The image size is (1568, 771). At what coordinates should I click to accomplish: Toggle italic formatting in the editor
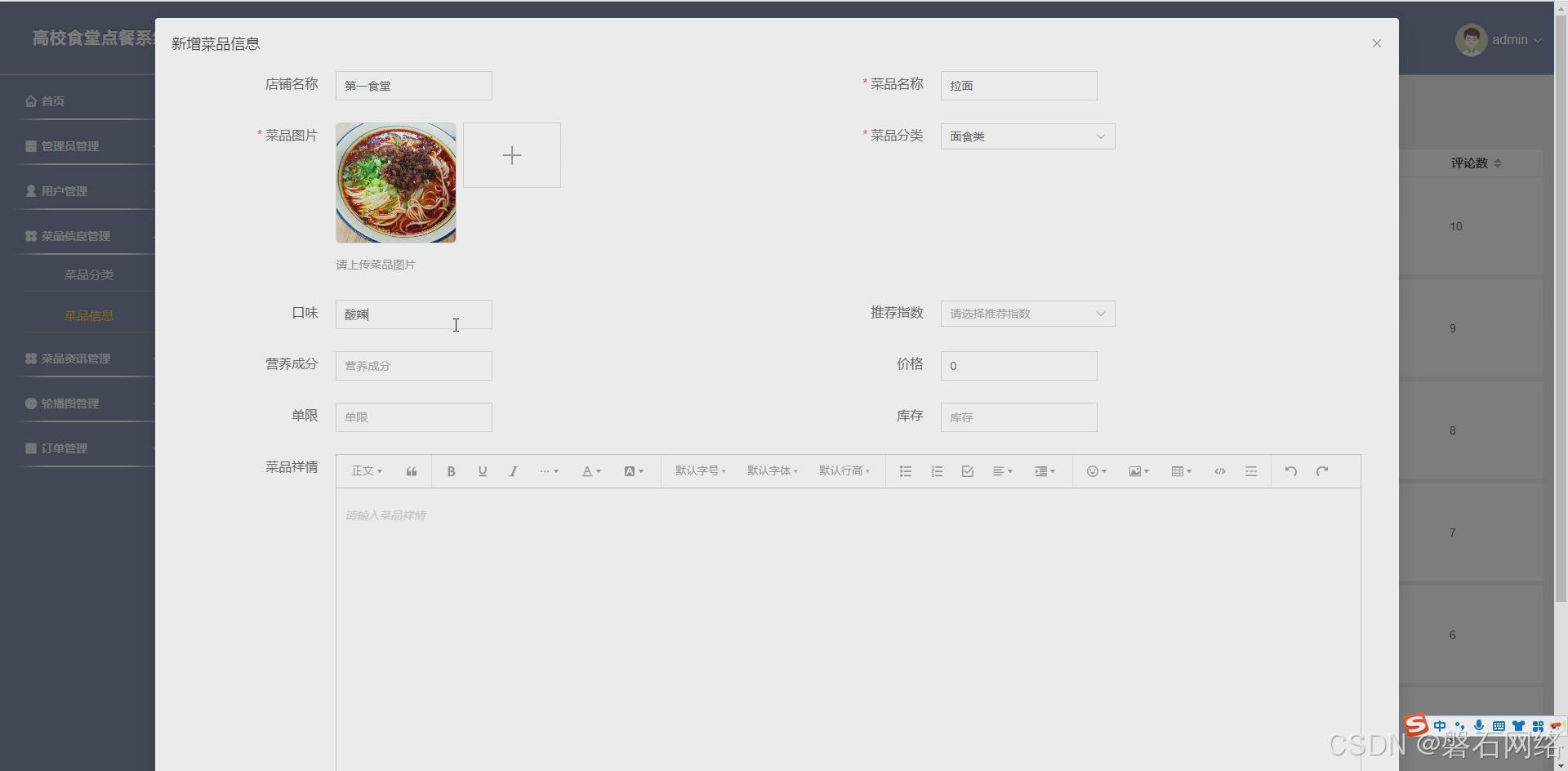(513, 471)
